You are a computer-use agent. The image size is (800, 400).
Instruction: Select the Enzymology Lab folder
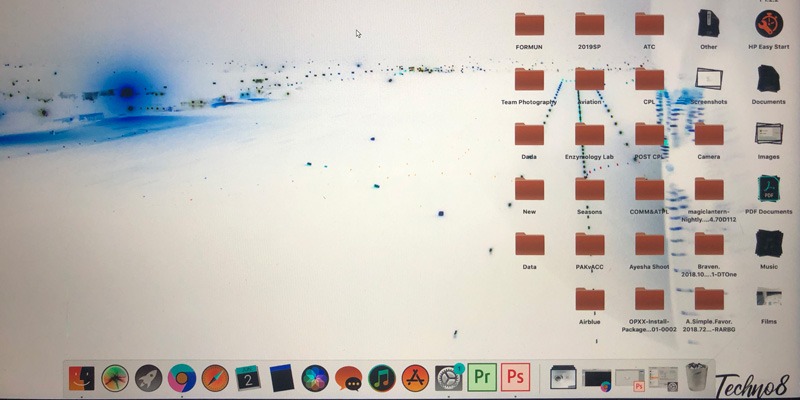[589, 134]
